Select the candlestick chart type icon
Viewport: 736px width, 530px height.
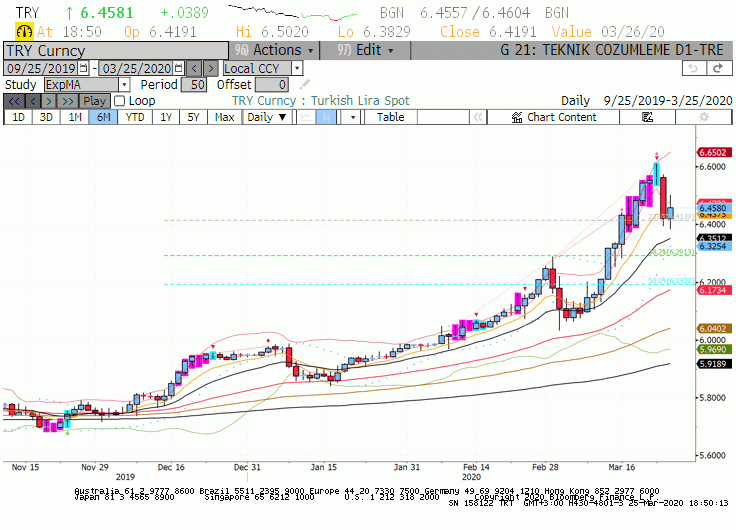tap(326, 117)
